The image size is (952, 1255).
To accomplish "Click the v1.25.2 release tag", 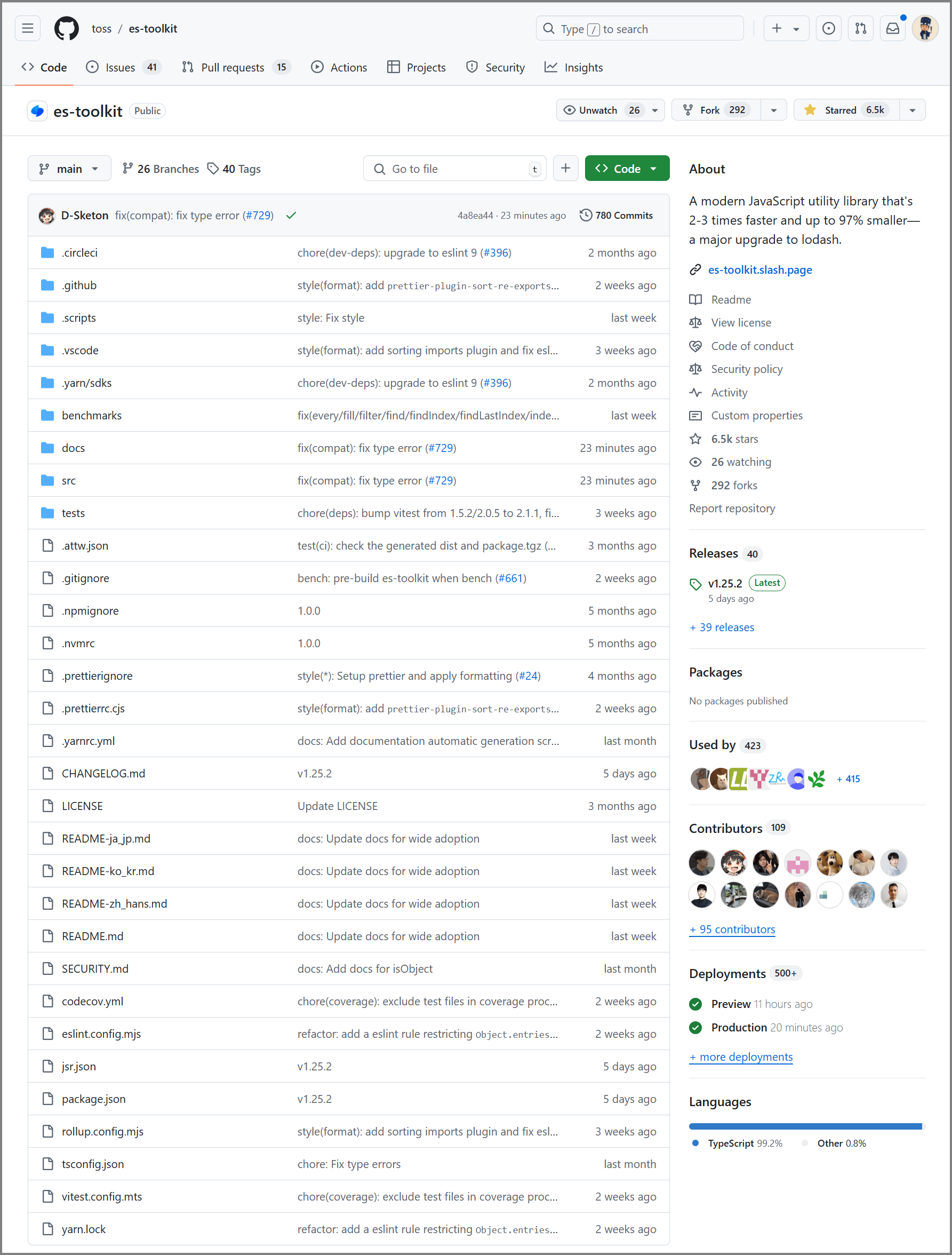I will click(x=725, y=583).
